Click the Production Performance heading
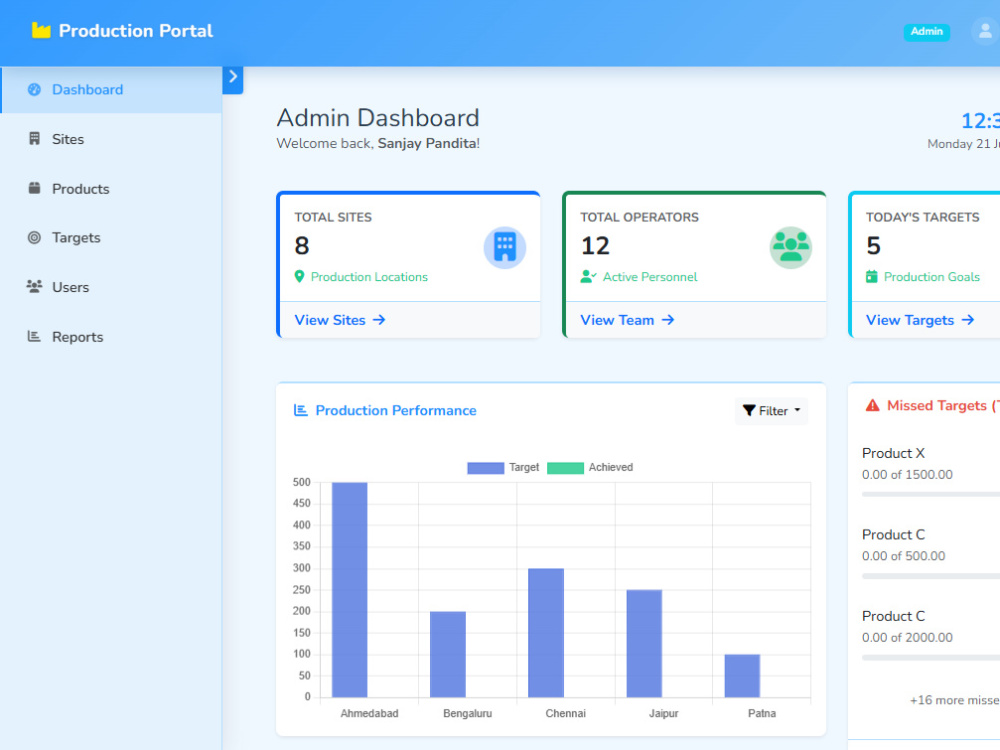Image resolution: width=1000 pixels, height=750 pixels. (395, 411)
